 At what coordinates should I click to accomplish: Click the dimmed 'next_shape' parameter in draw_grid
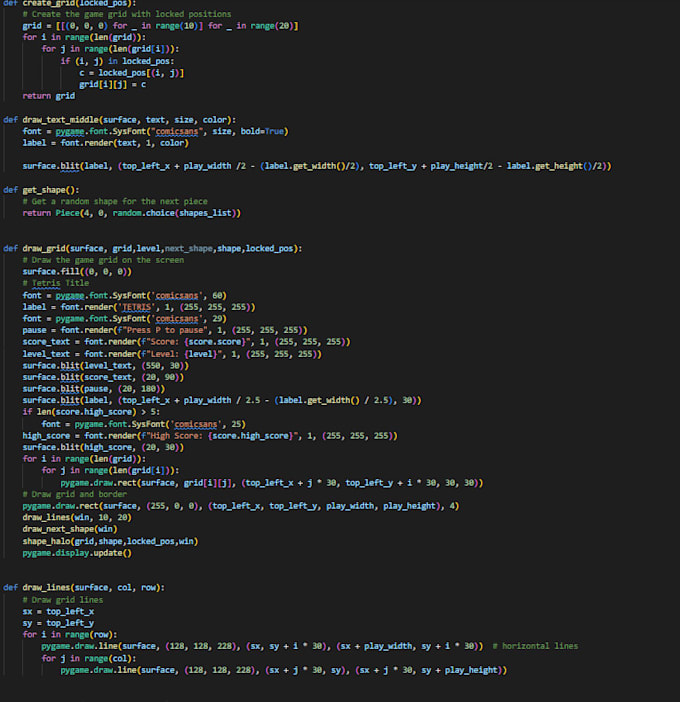tap(188, 248)
